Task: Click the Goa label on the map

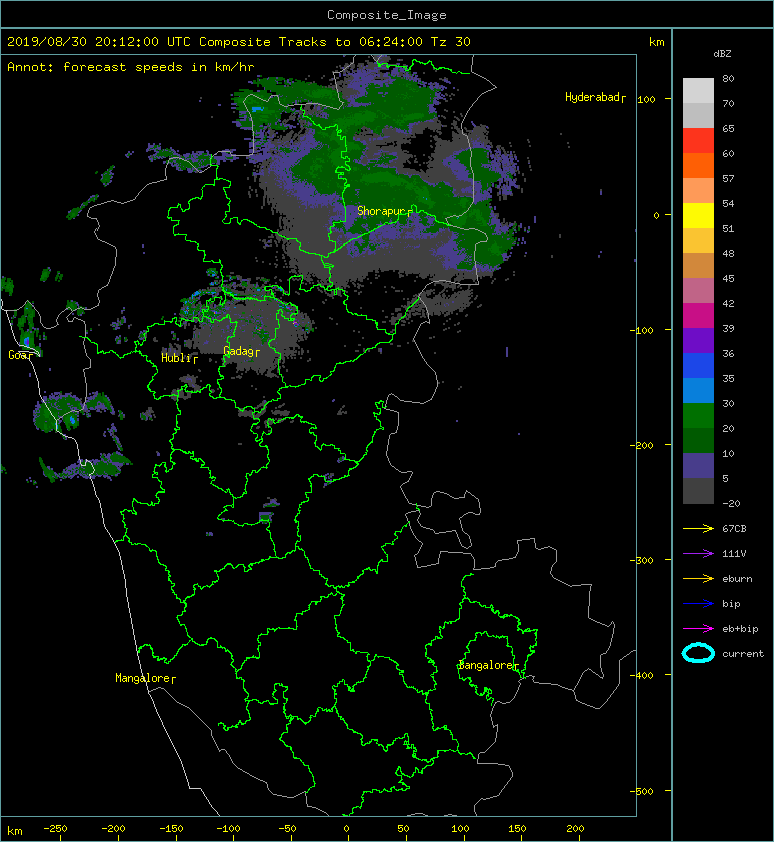Action: coord(18,355)
